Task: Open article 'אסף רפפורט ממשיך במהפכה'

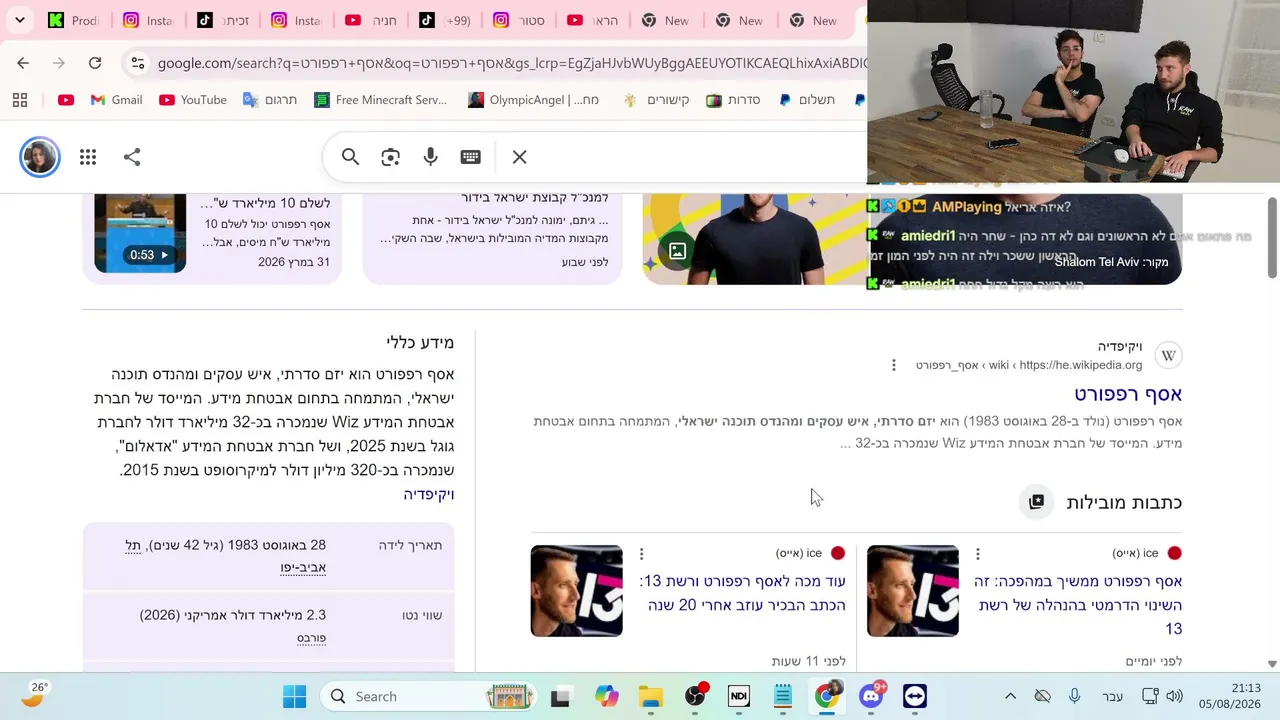Action: (x=1078, y=605)
